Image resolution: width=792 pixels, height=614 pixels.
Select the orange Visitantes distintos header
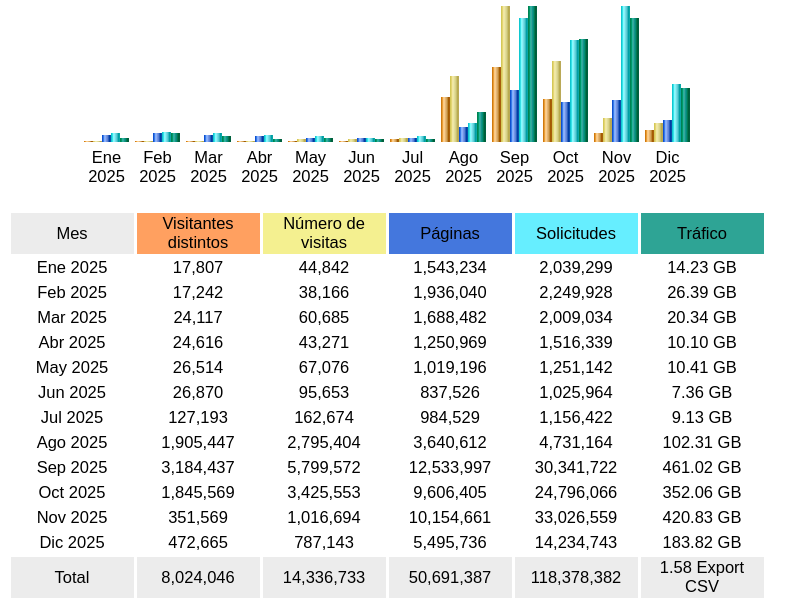point(198,233)
